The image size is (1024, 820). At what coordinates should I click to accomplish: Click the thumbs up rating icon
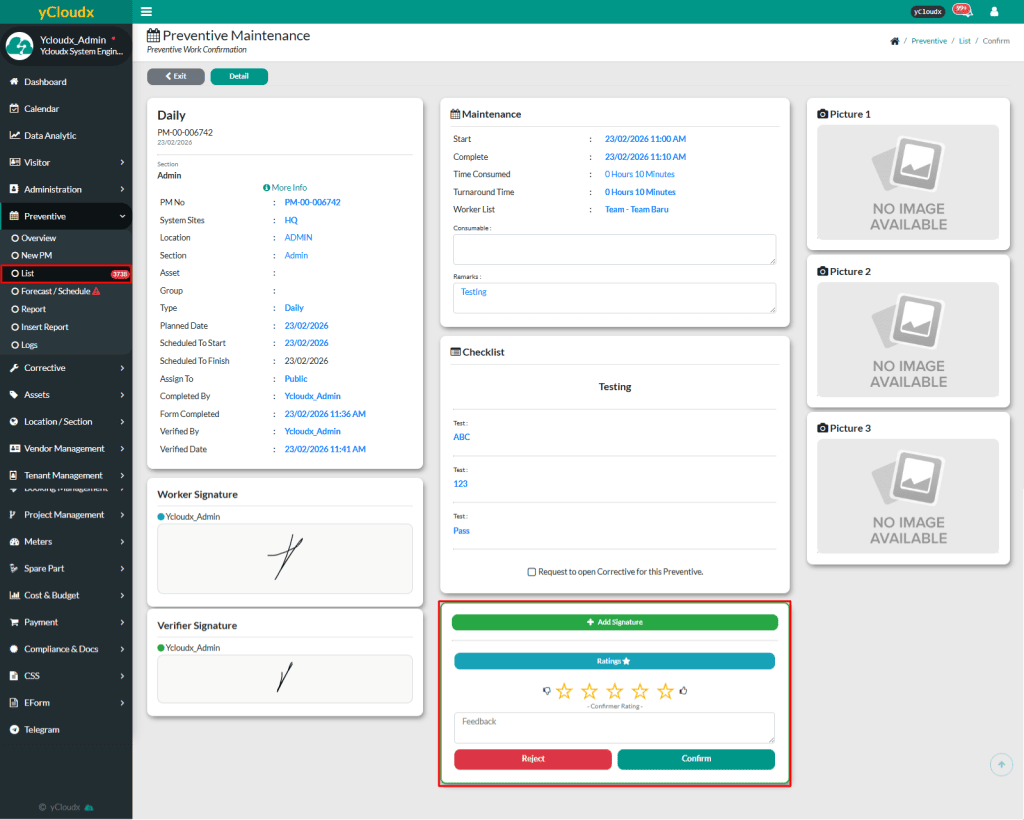click(684, 691)
